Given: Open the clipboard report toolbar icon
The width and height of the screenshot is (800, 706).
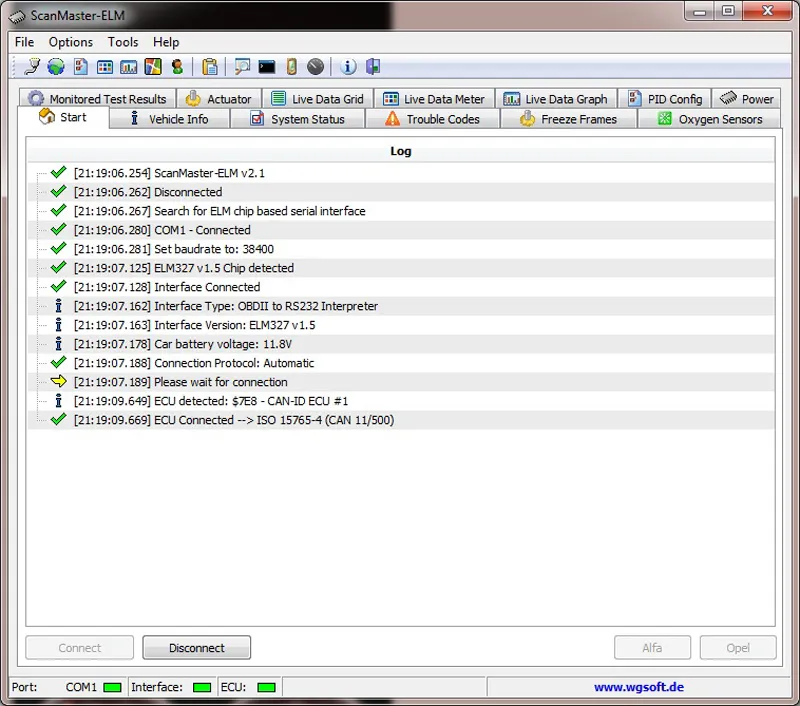Looking at the screenshot, I should pyautogui.click(x=210, y=67).
